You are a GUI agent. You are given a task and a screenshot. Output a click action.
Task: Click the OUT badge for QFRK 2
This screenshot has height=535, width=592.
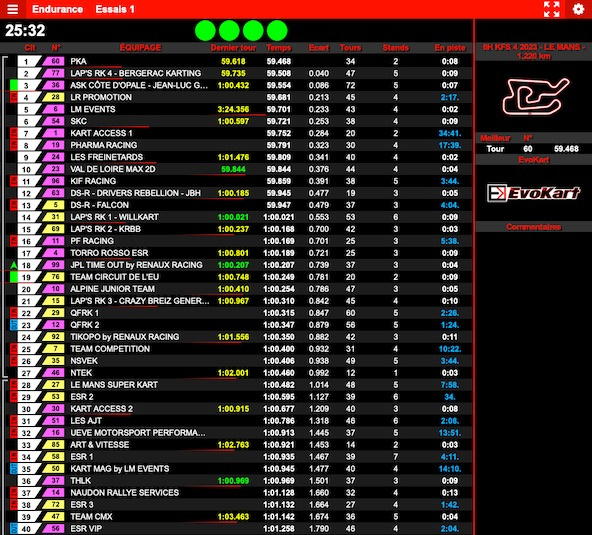(x=14, y=325)
